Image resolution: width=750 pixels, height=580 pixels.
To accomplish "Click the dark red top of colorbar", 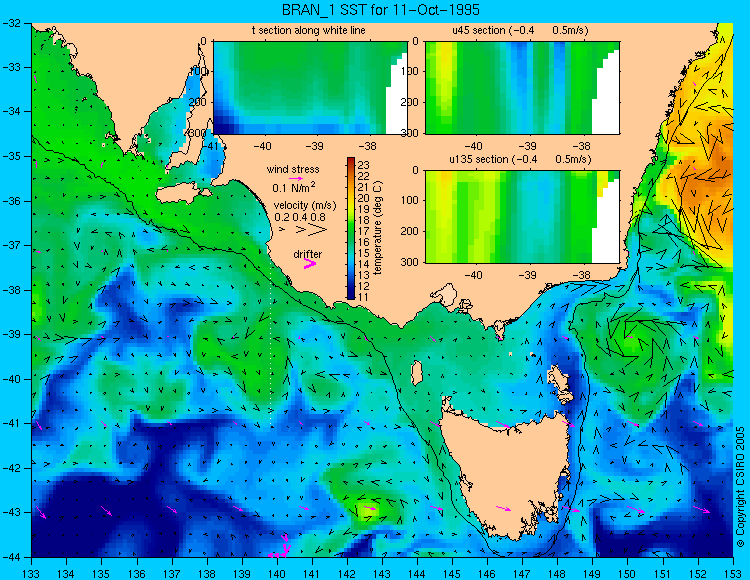I will (351, 161).
